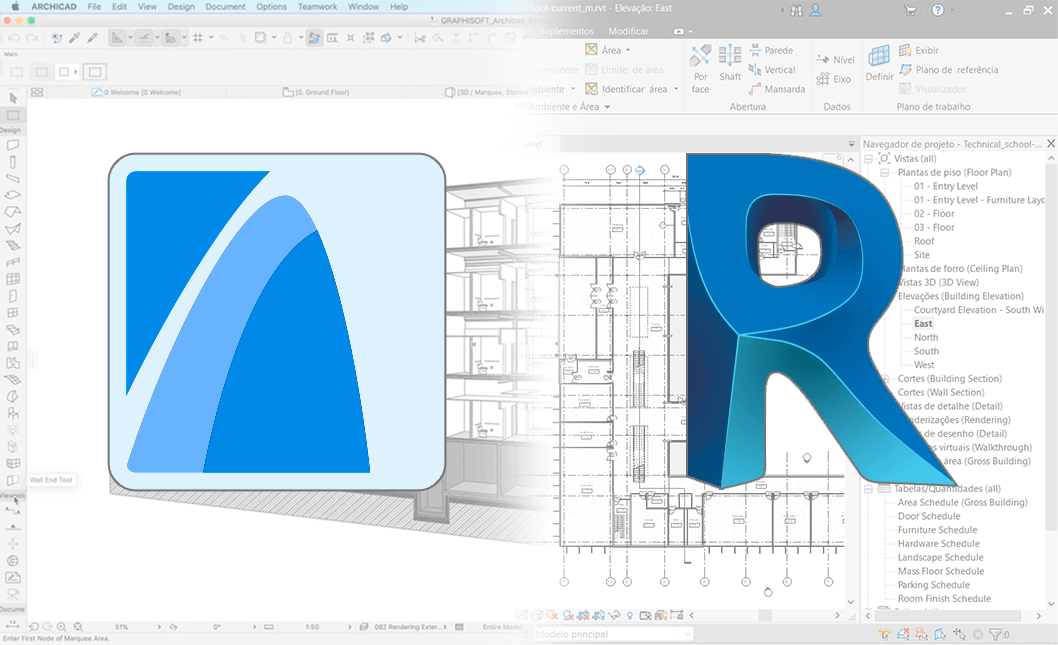Image resolution: width=1058 pixels, height=645 pixels.
Task: Switch to the Modificar ribbon tab
Action: (628, 31)
